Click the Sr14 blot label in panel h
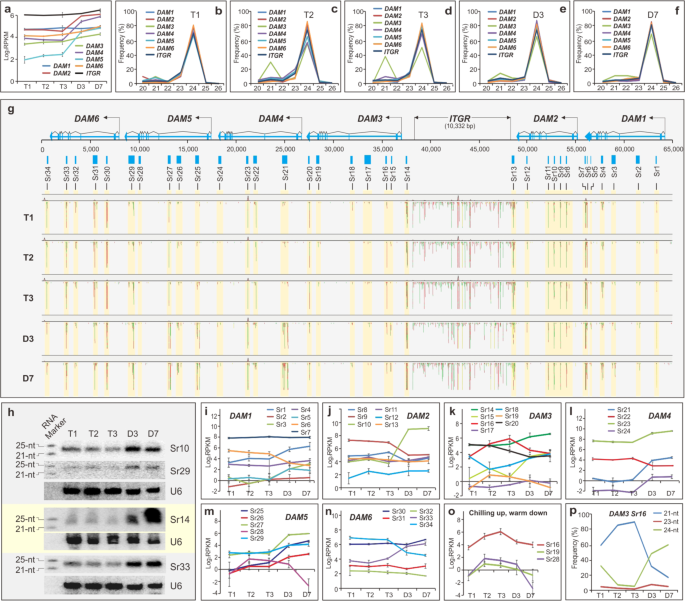685x601 pixels. click(179, 520)
